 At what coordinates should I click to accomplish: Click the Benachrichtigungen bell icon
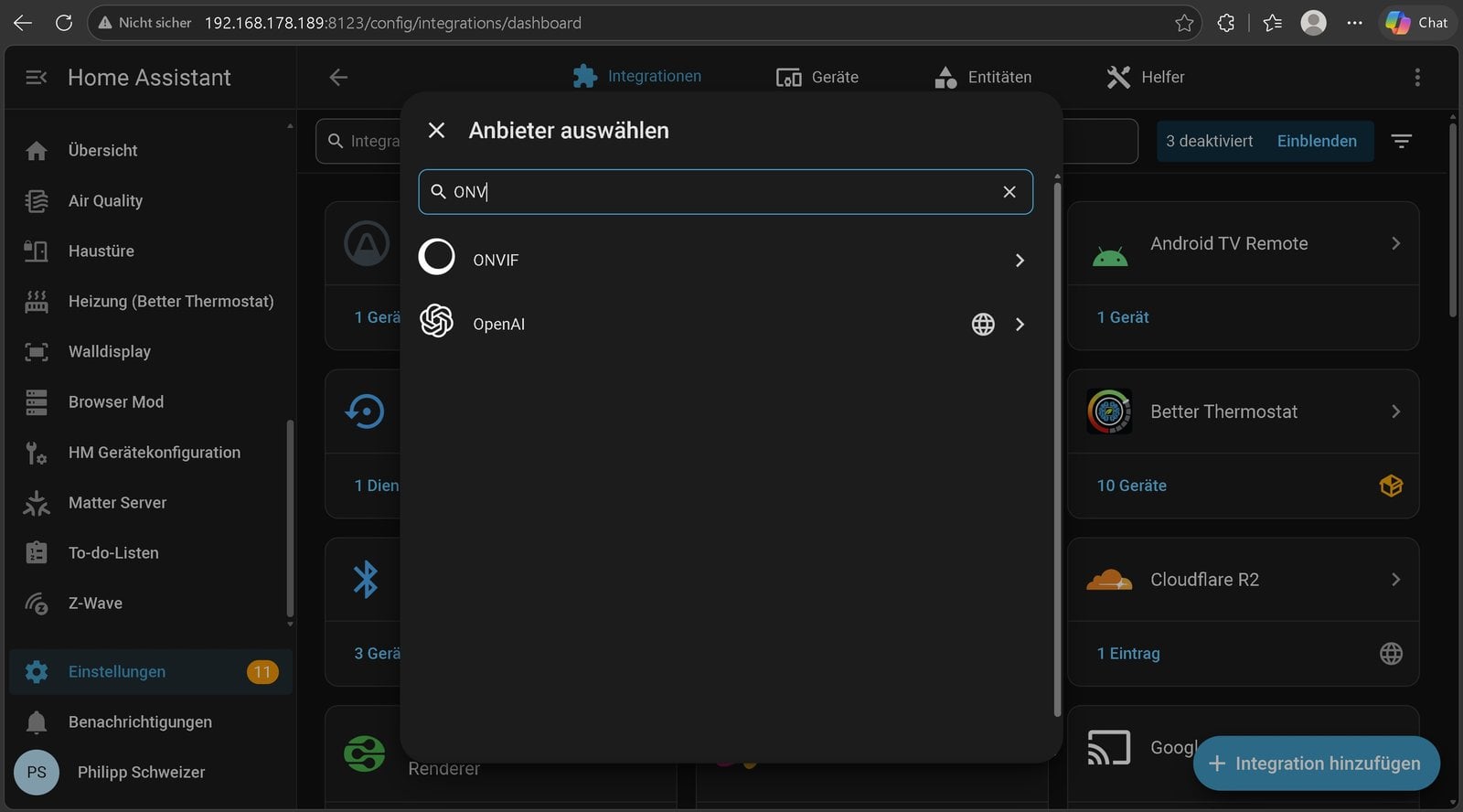click(x=37, y=722)
